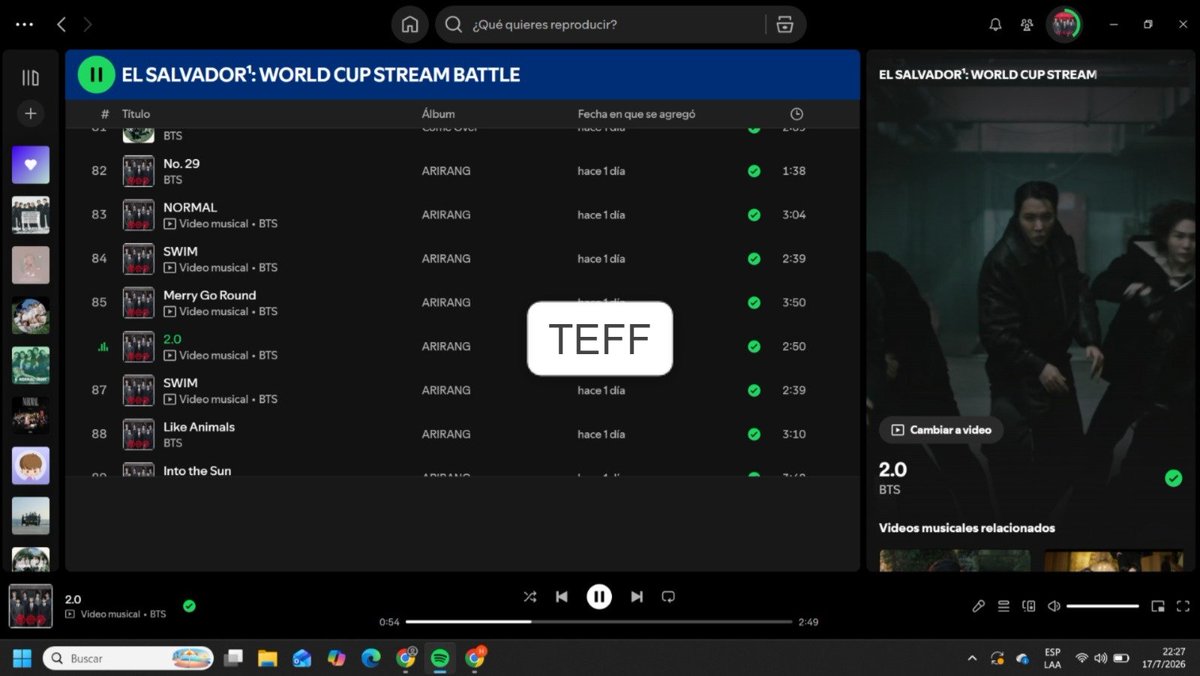The width and height of the screenshot is (1200, 676).
Task: Open the profile avatar menu
Action: pyautogui.click(x=1064, y=24)
